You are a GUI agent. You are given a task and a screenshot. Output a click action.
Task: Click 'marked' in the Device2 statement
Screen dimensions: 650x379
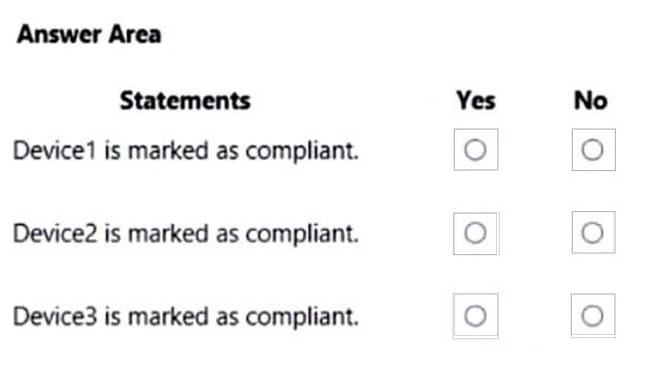(x=168, y=233)
